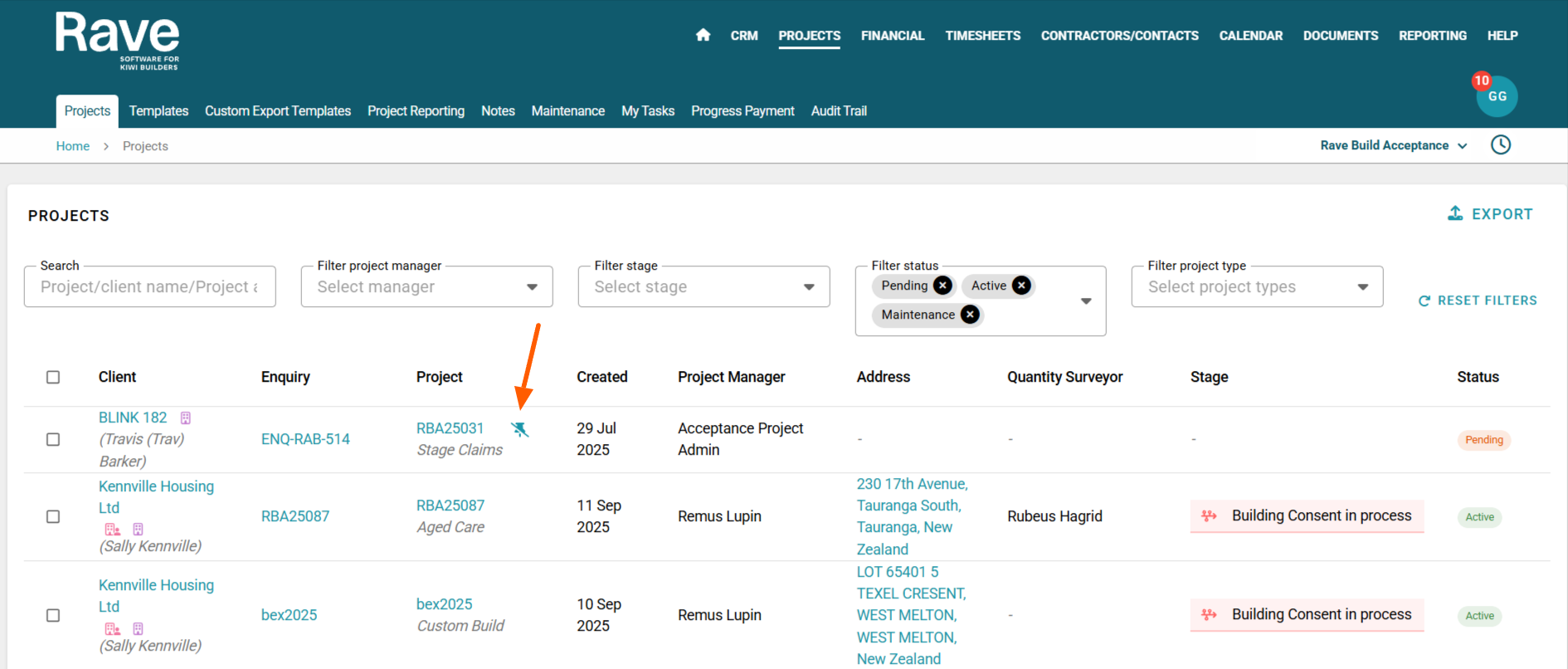The image size is (1568, 669).
Task: Open the Filter project type dropdown
Action: [1256, 286]
